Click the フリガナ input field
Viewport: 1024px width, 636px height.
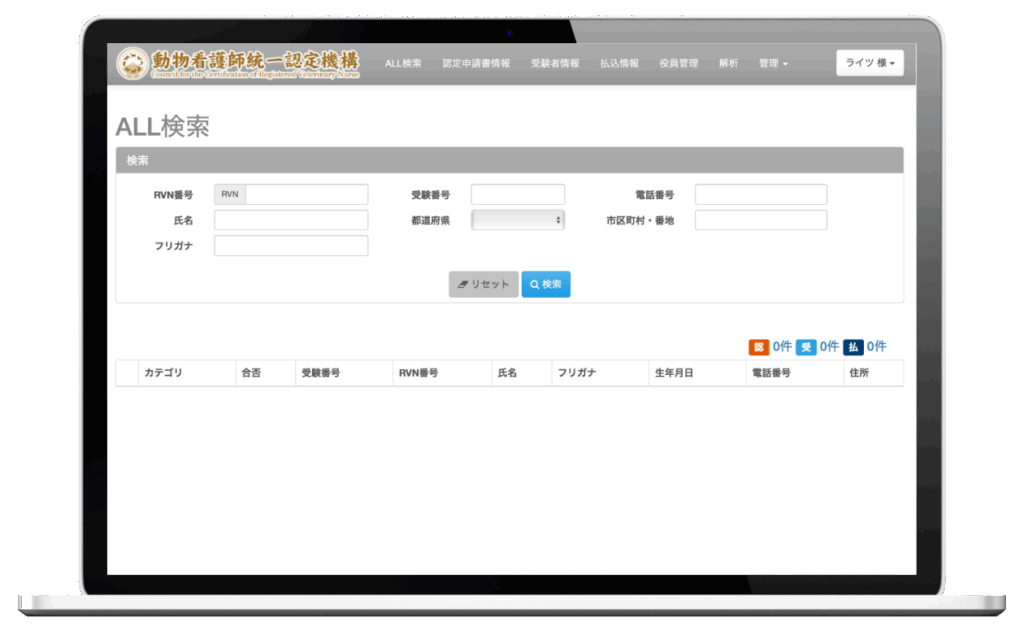pos(291,246)
